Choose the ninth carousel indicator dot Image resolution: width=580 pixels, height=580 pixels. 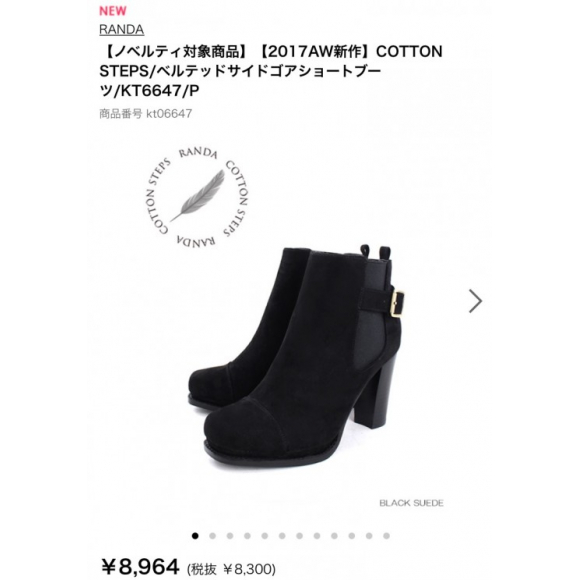(334, 536)
